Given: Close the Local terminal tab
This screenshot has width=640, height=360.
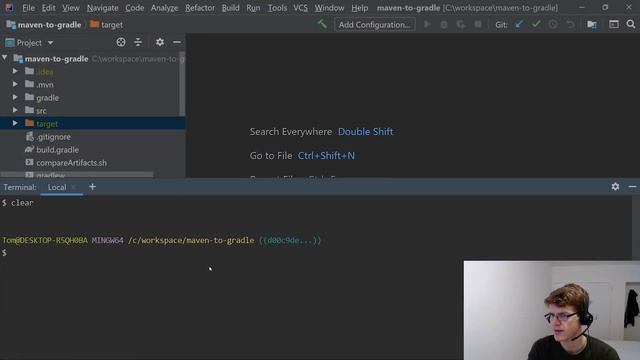Looking at the screenshot, I should pyautogui.click(x=73, y=187).
